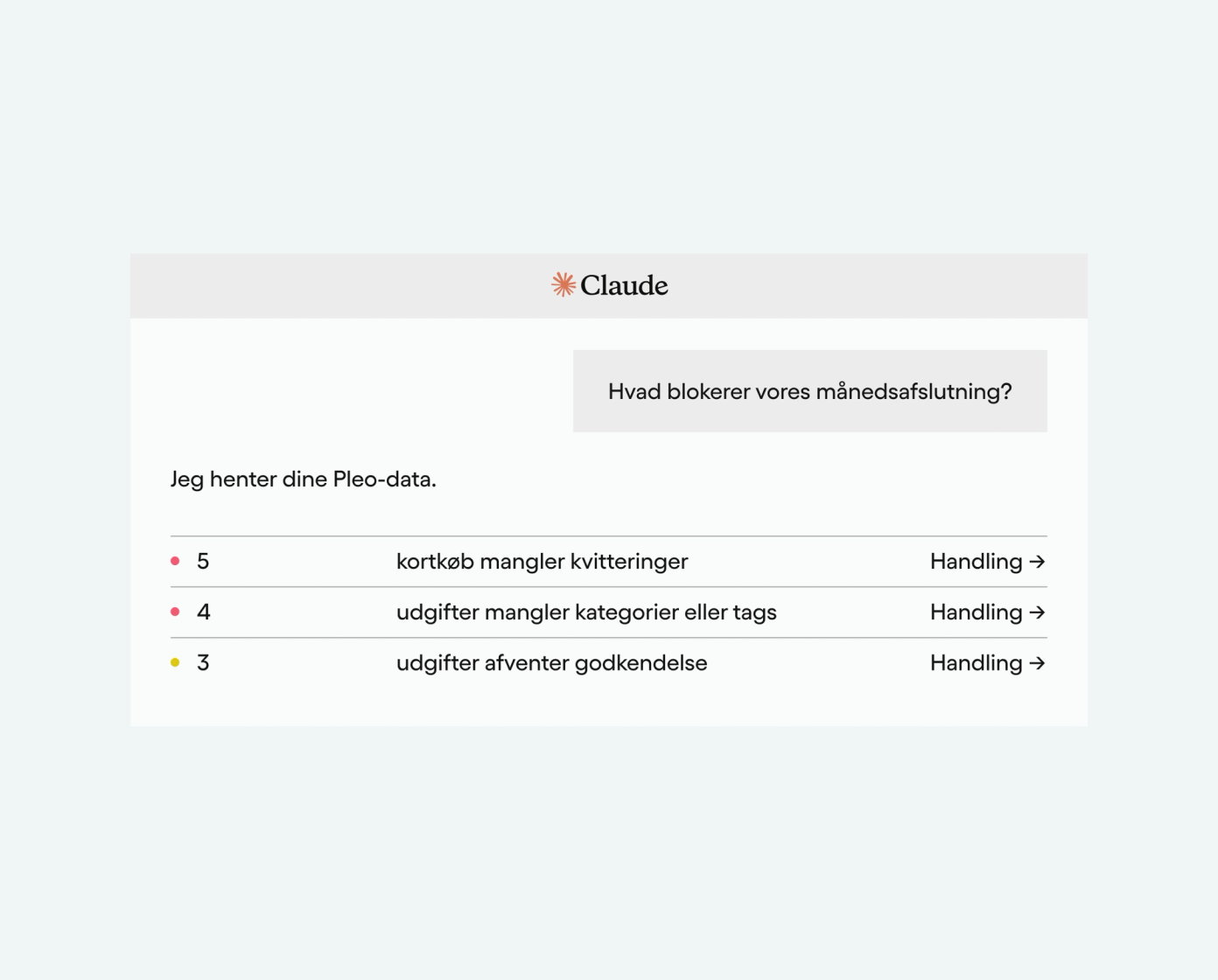
Task: Click the yellow dot beside count 3
Action: [175, 662]
